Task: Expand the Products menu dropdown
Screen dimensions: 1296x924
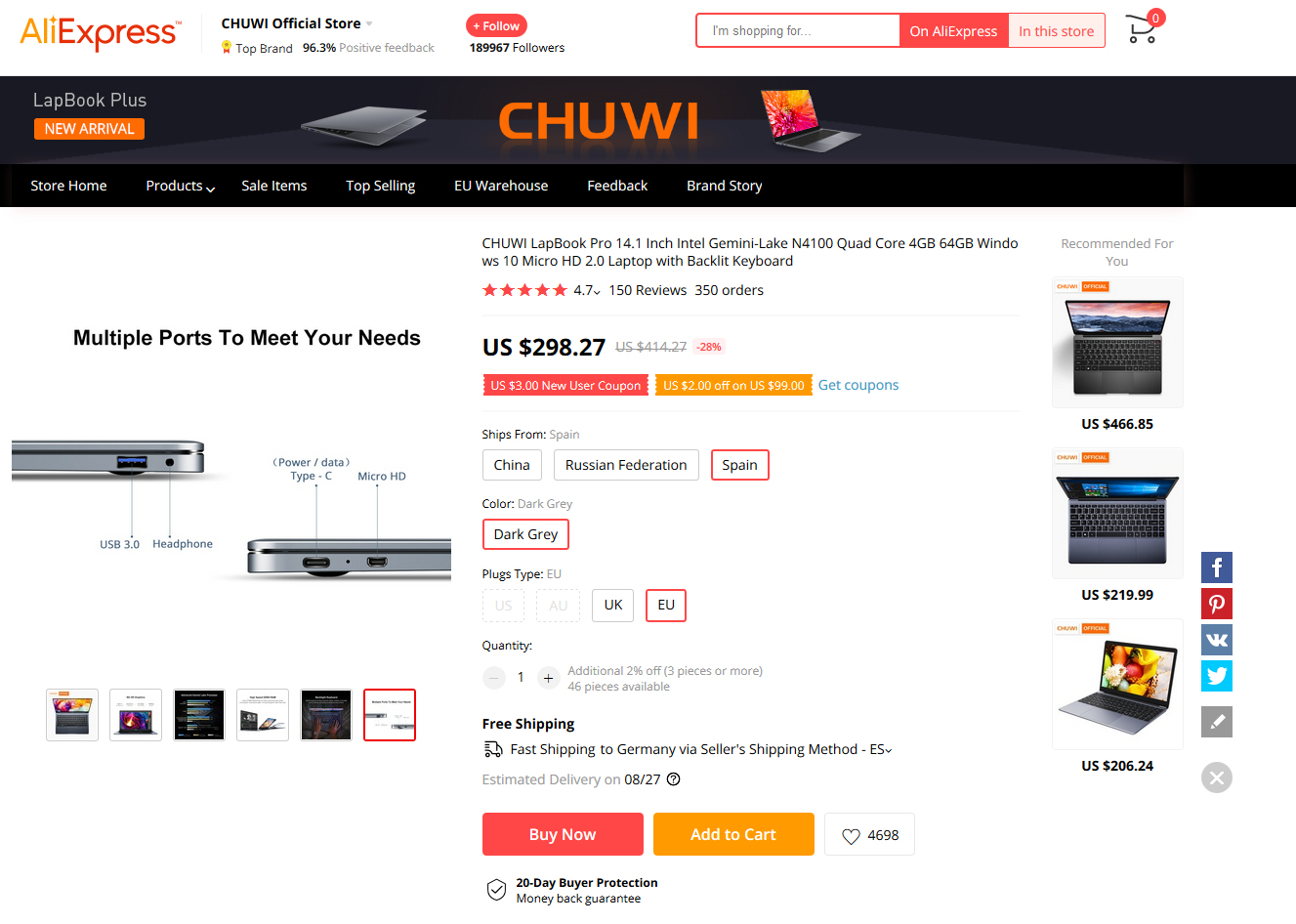Action: coord(180,186)
